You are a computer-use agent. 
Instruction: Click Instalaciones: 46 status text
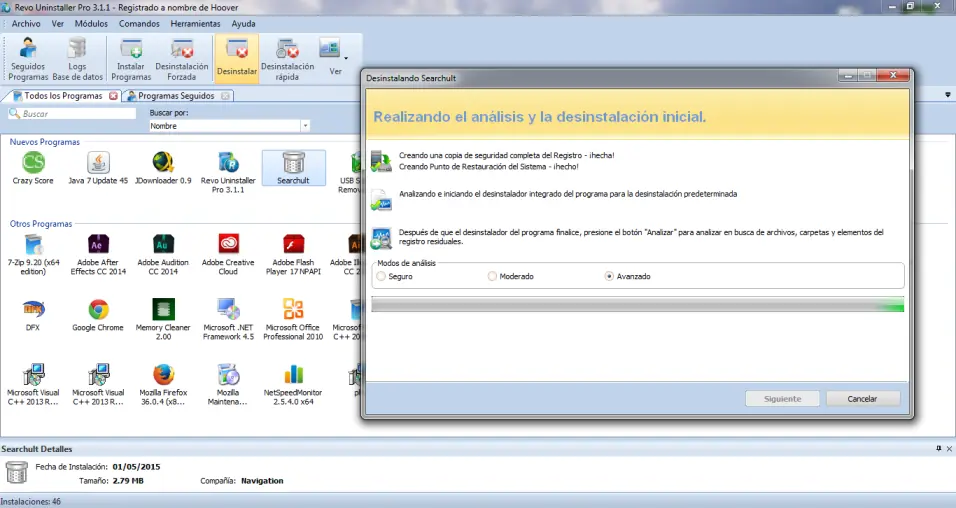(x=30, y=501)
